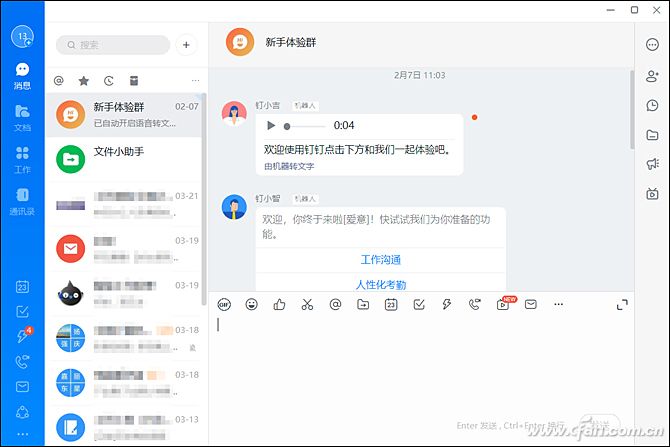Click the 新手体验群 group avatar in header
670x447 pixels.
point(240,42)
